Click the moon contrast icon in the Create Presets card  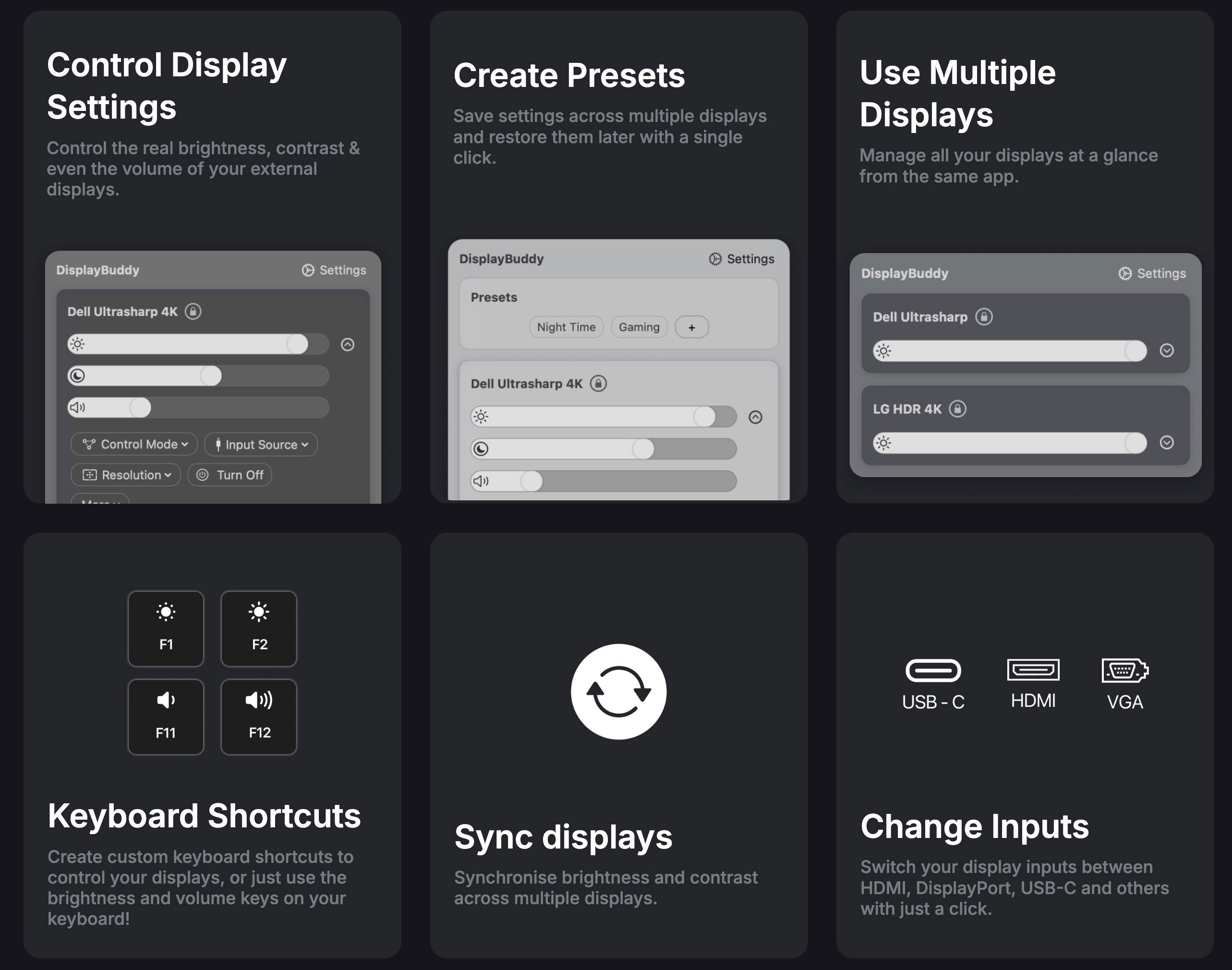click(x=481, y=449)
